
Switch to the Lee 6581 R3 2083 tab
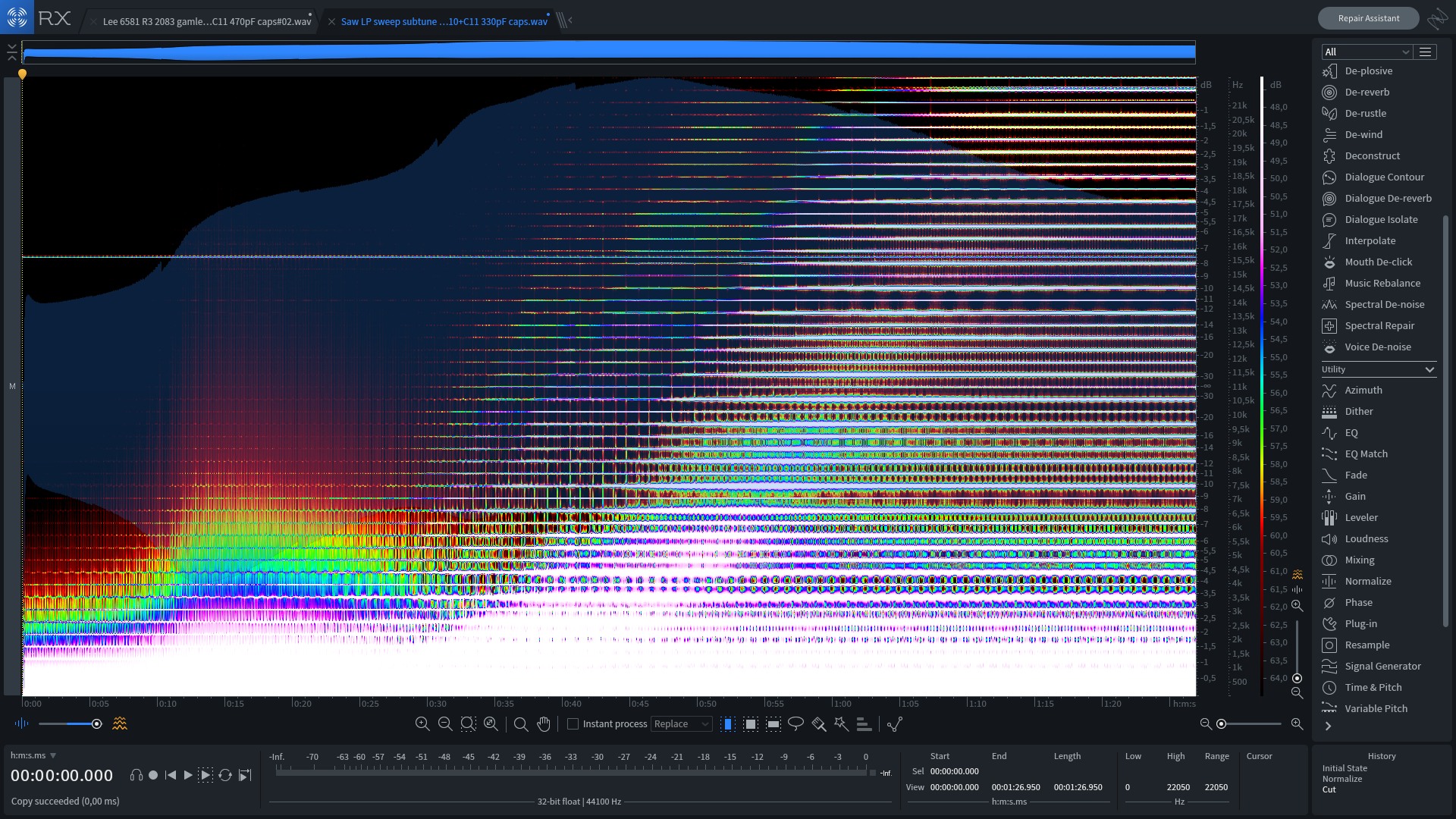coord(205,21)
